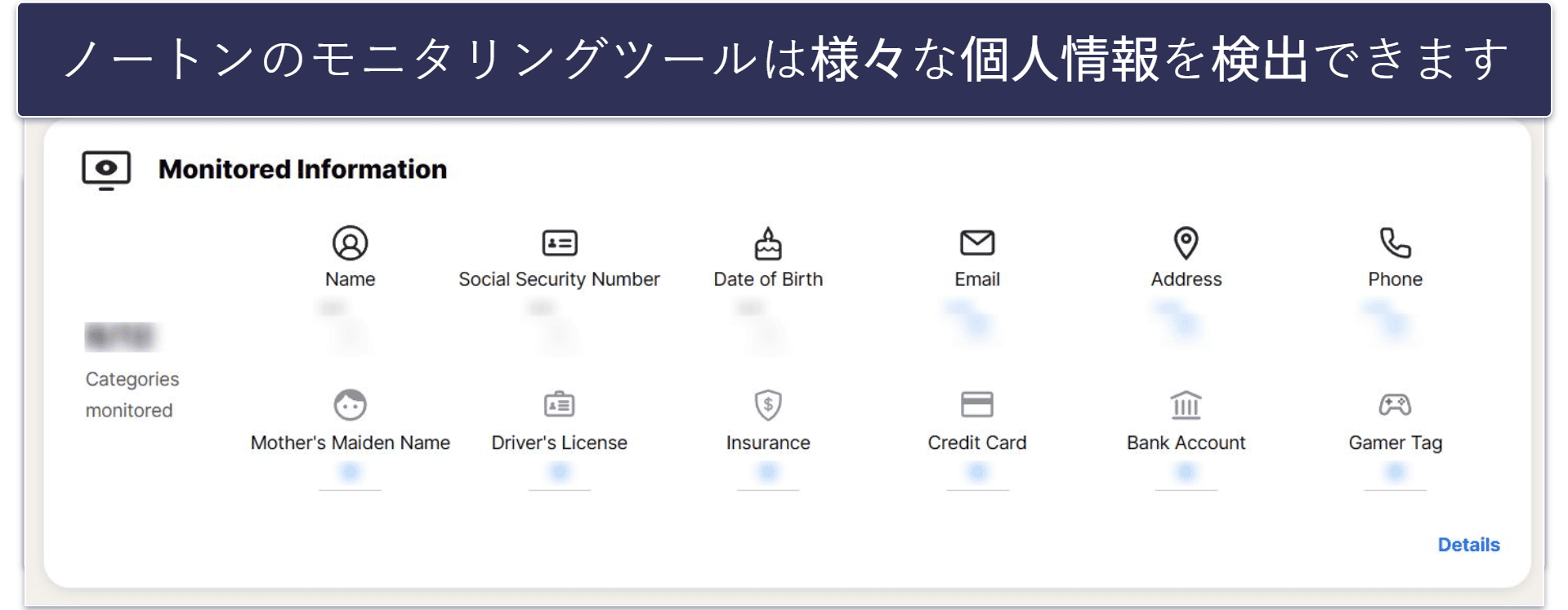This screenshot has height=610, width=1568.
Task: Select the Address label
Action: pos(1186,279)
